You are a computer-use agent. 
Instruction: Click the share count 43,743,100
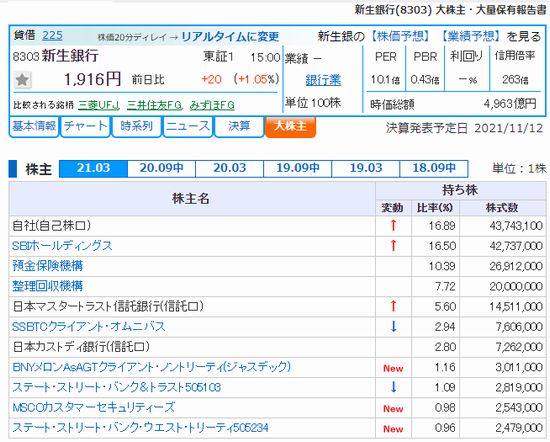[516, 226]
